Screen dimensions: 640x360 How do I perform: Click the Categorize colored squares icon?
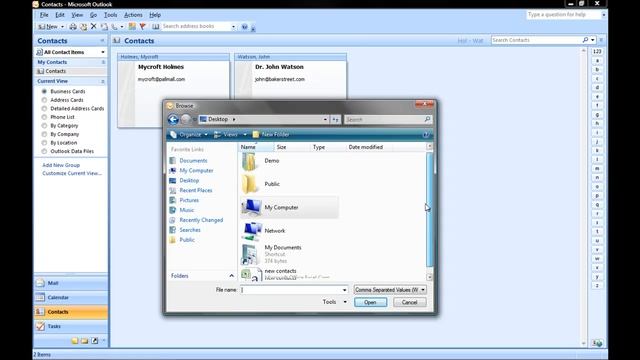[132, 27]
